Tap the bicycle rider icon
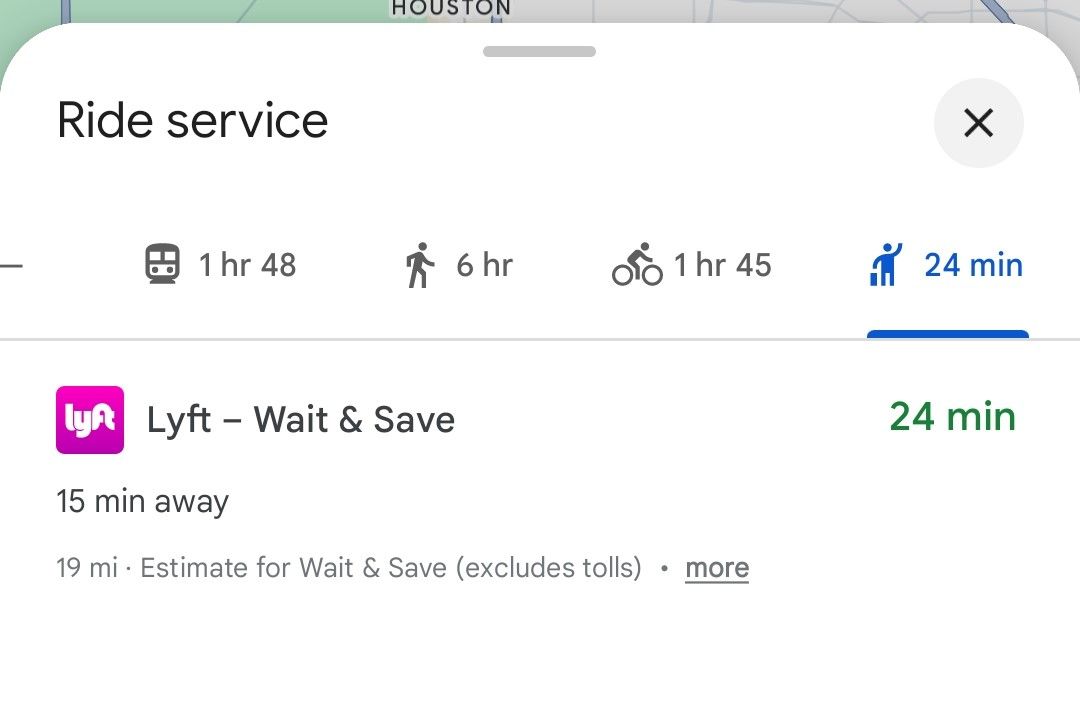 tap(637, 265)
